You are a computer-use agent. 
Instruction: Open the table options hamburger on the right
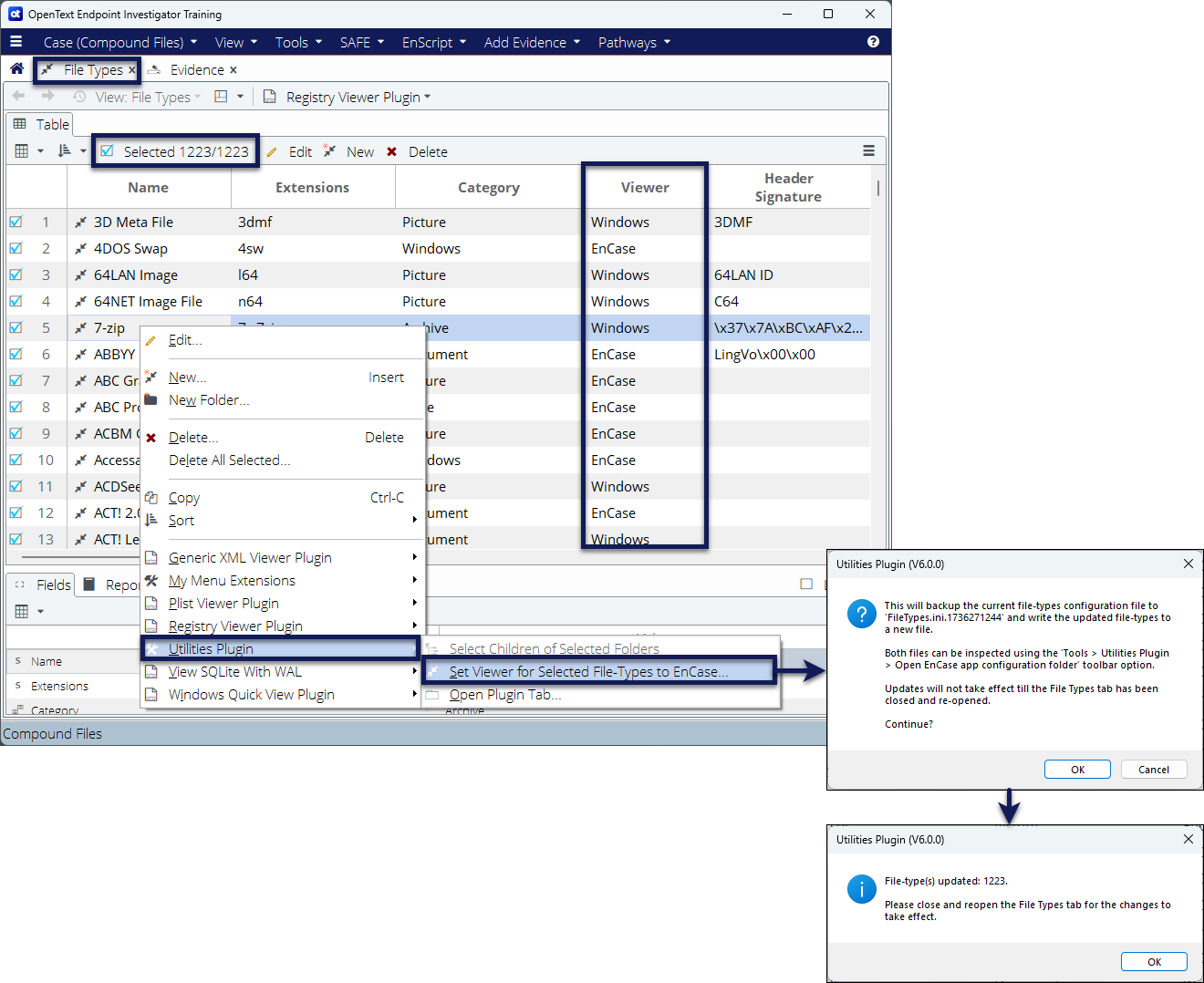(868, 151)
